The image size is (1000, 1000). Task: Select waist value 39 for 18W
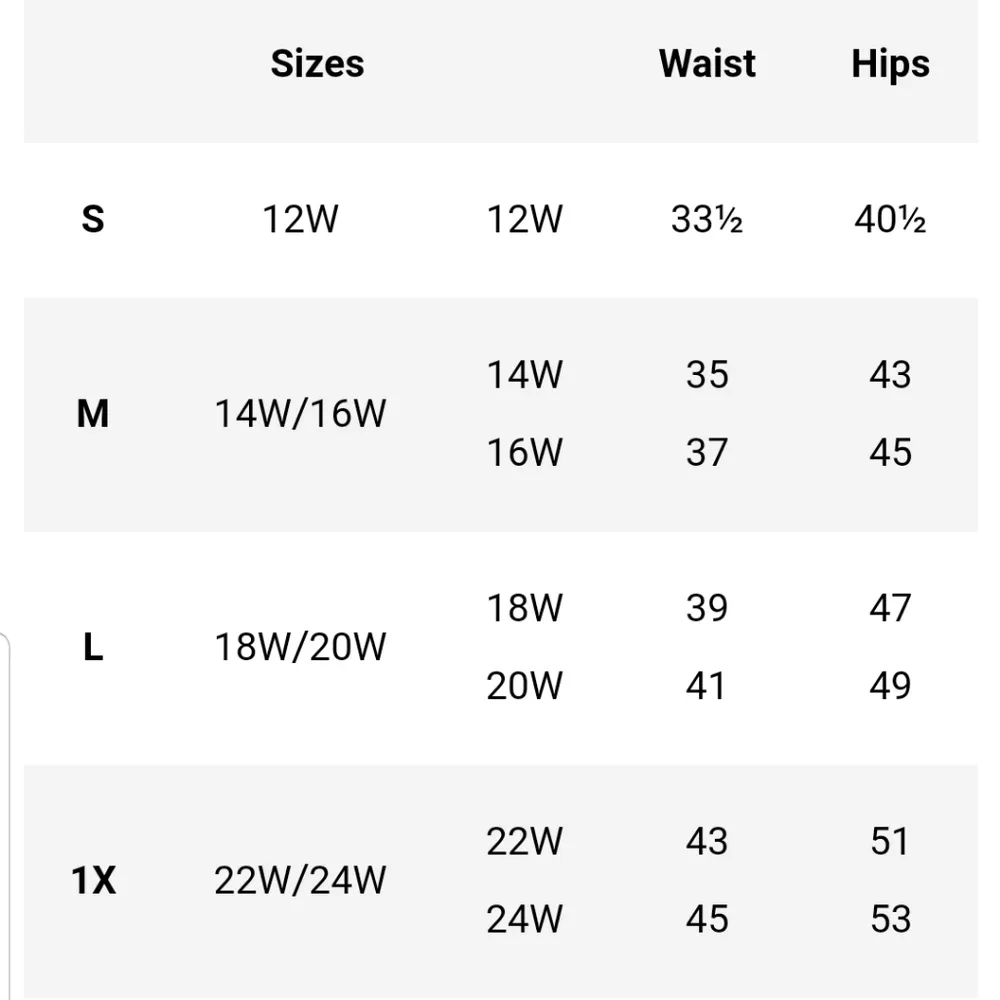[707, 608]
